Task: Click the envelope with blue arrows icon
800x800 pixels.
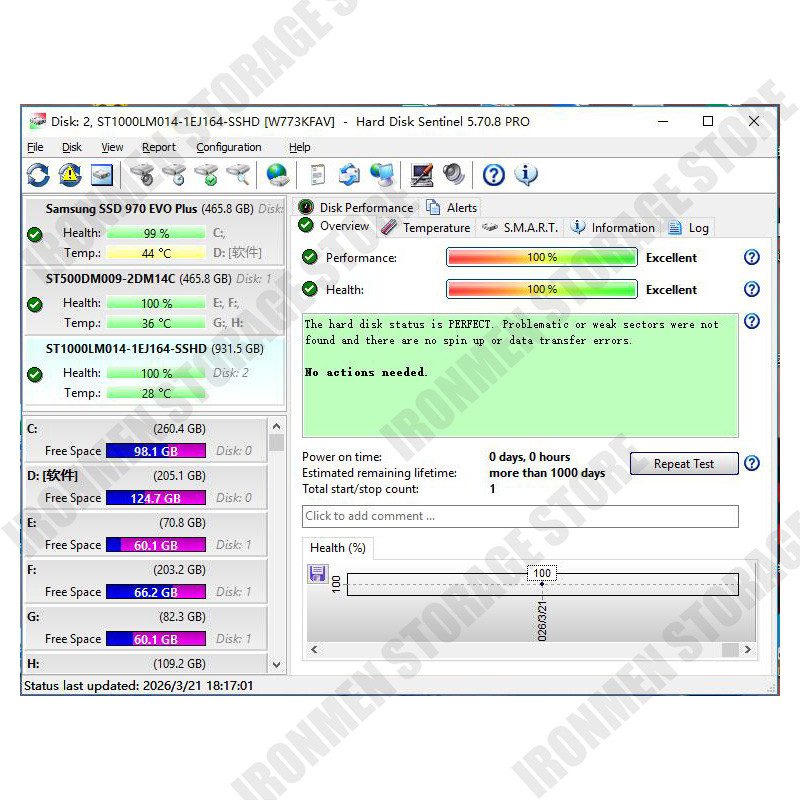Action: 349,175
